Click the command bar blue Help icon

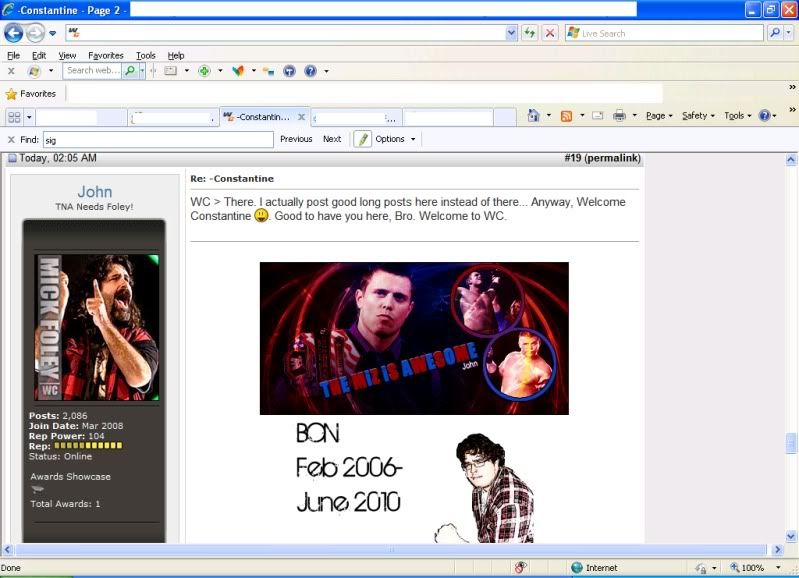764,116
